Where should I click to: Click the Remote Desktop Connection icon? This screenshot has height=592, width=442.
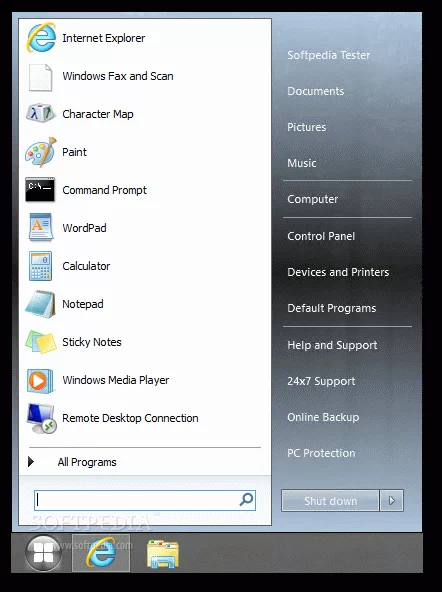tap(42, 418)
